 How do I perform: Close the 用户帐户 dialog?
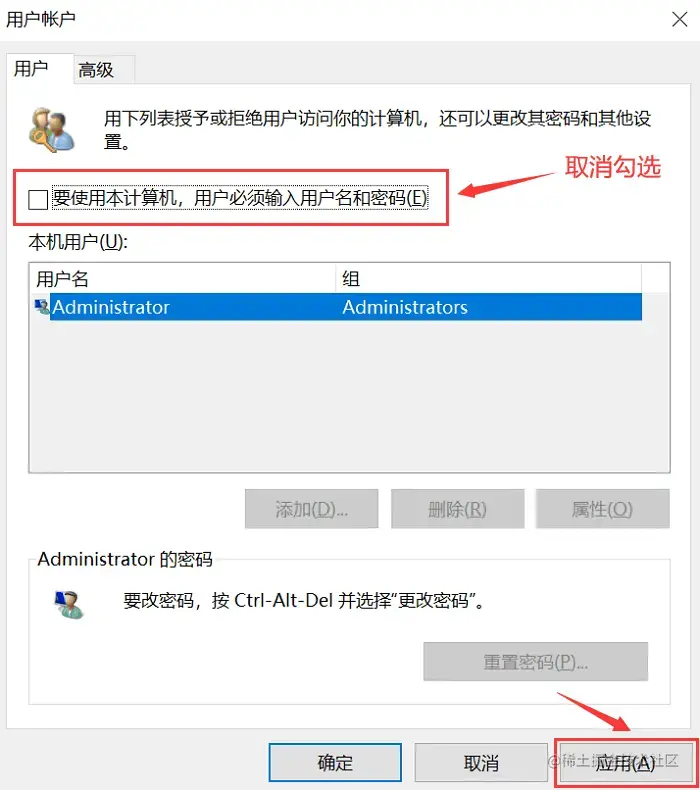pos(679,20)
